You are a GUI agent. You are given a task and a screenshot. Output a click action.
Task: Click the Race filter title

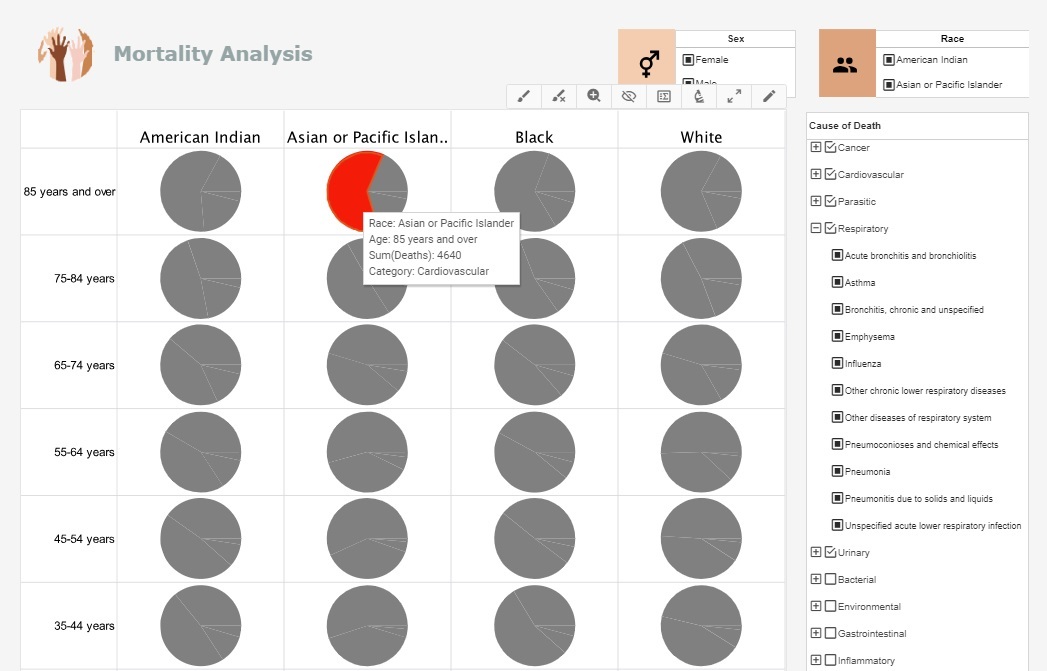click(x=952, y=39)
